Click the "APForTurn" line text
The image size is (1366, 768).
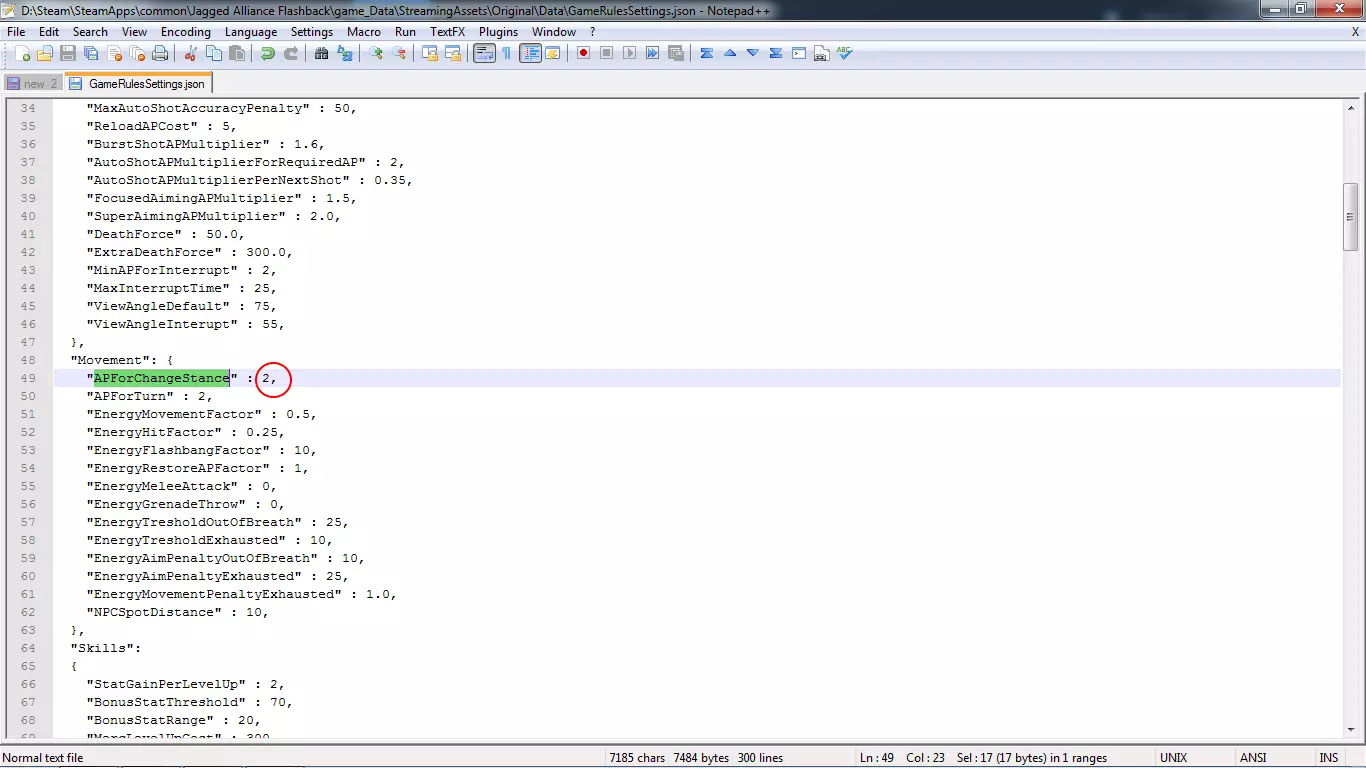(x=150, y=396)
